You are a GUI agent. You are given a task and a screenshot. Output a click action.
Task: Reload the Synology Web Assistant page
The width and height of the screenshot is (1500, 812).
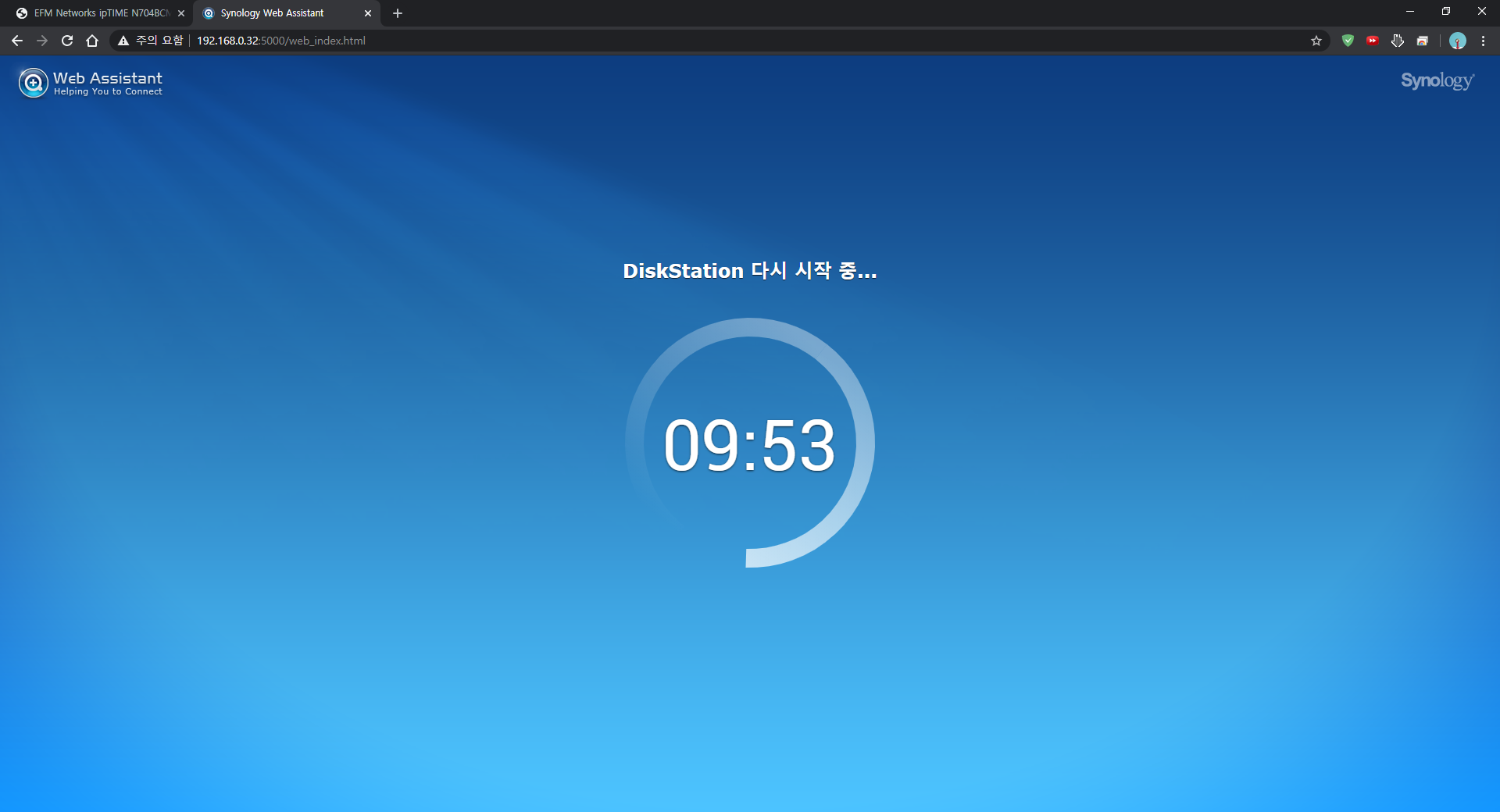click(x=67, y=41)
